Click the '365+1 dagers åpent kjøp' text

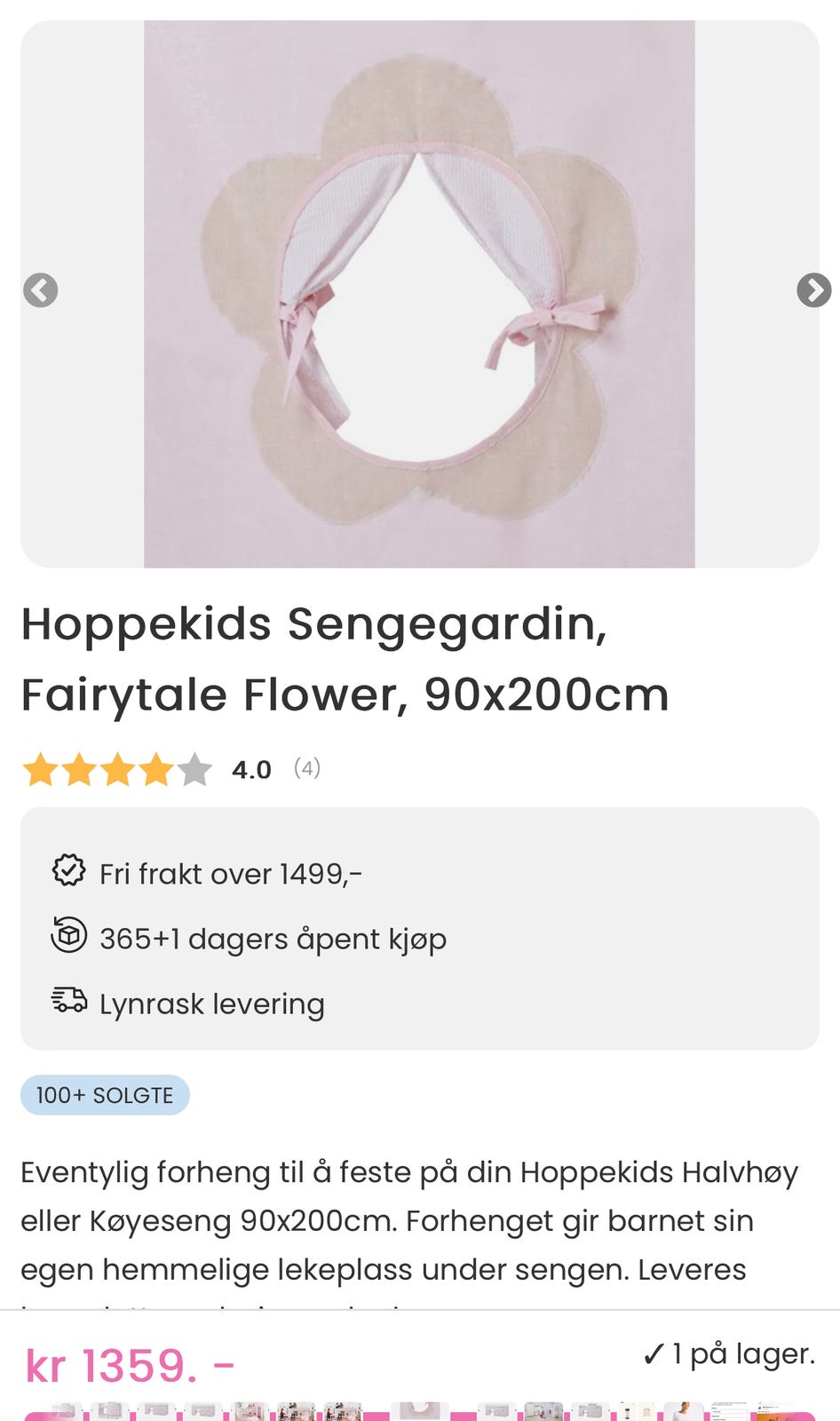click(273, 939)
